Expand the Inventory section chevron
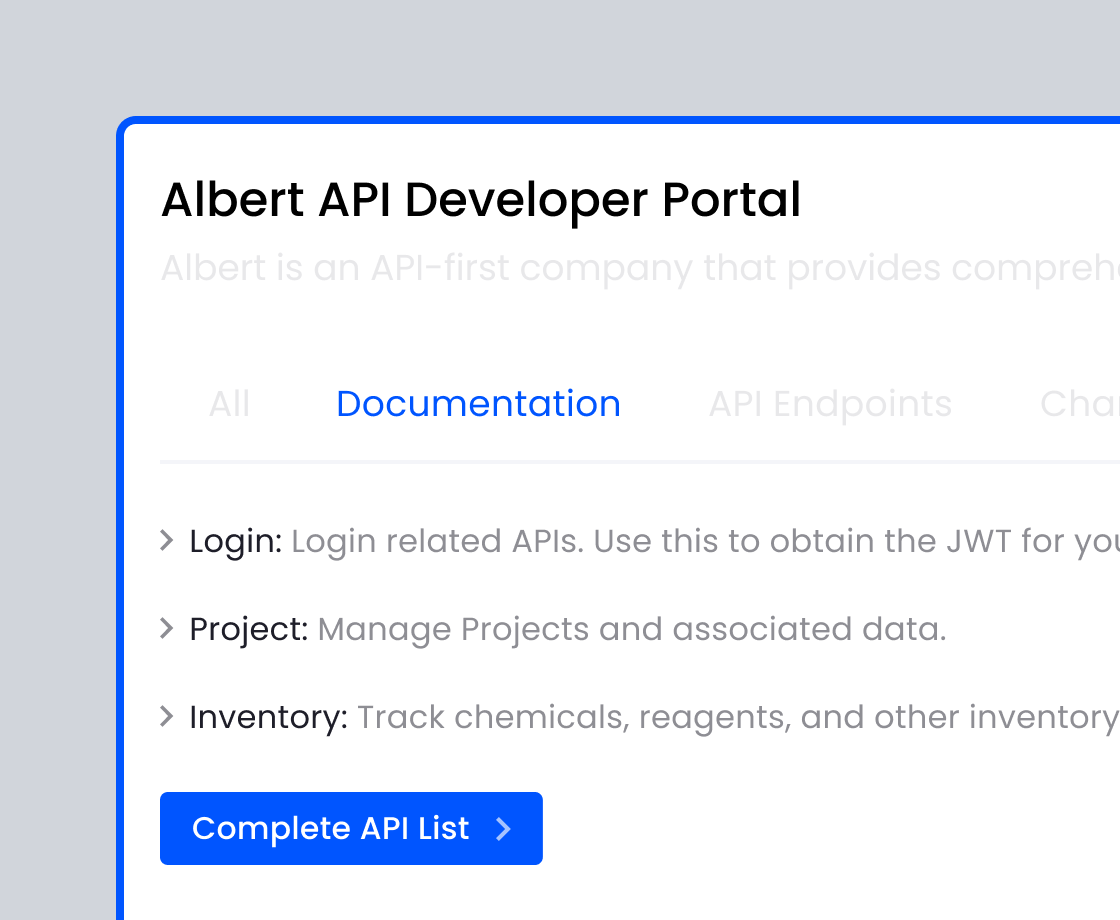Image resolution: width=1120 pixels, height=920 pixels. (166, 716)
